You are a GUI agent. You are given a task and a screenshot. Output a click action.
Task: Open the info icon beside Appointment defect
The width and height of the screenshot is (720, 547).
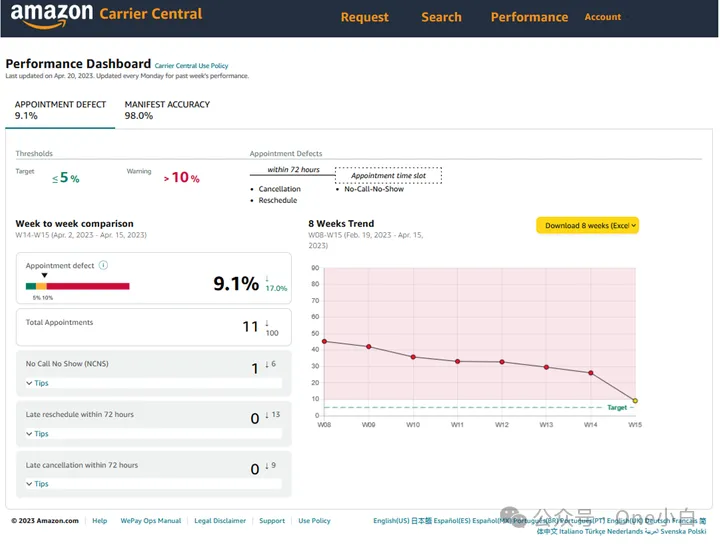[x=103, y=265]
